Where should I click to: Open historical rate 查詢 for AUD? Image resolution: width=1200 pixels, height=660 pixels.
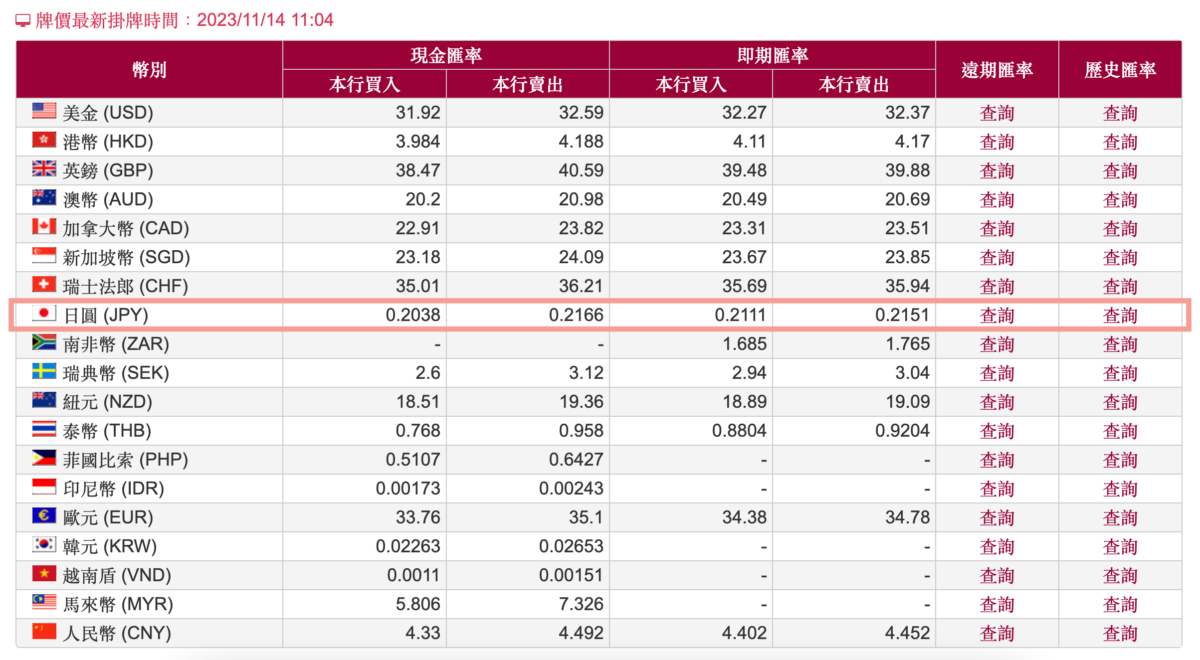coord(1120,200)
